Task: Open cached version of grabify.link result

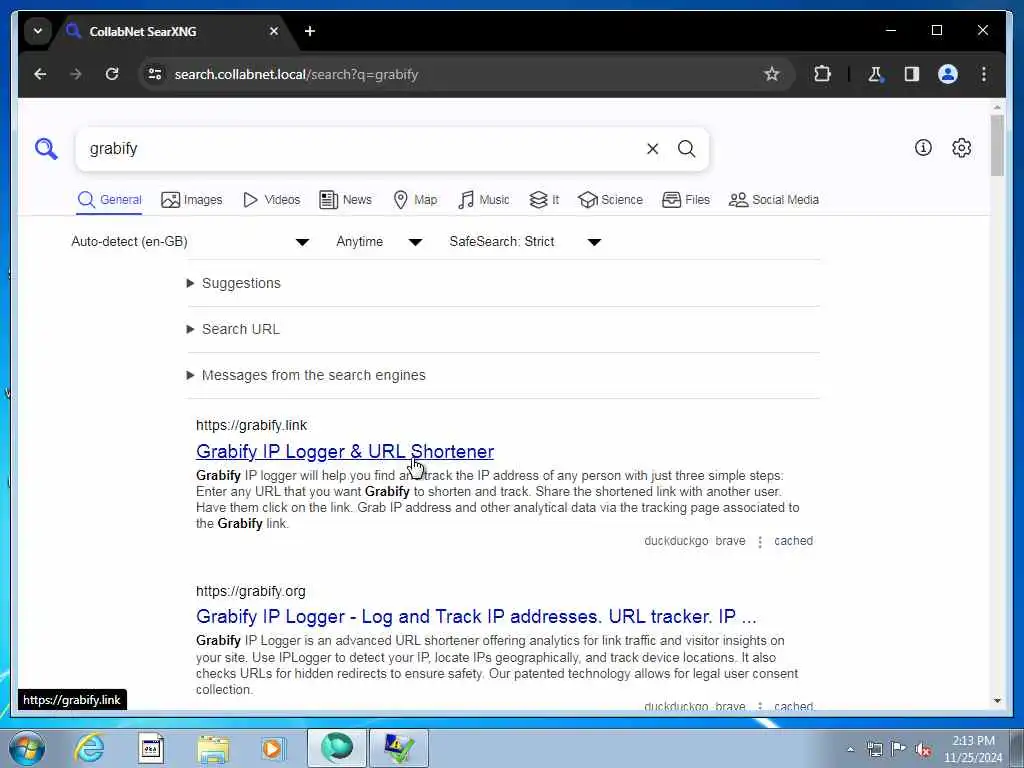Action: pos(793,541)
